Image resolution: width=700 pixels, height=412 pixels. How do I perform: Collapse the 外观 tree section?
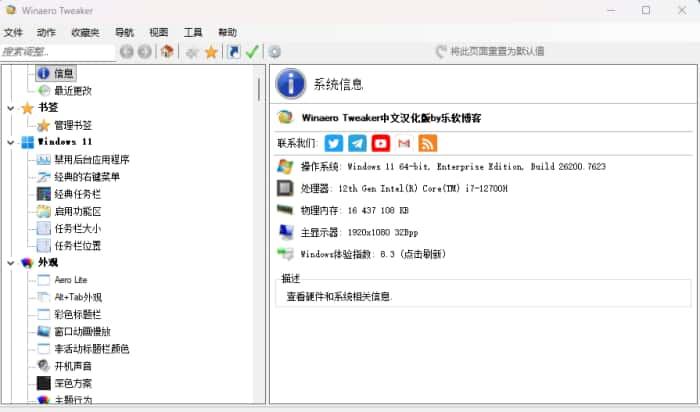tap(10, 263)
